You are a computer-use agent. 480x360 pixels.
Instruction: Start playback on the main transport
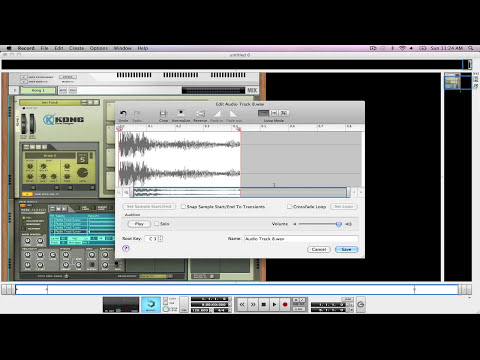pos(274,304)
